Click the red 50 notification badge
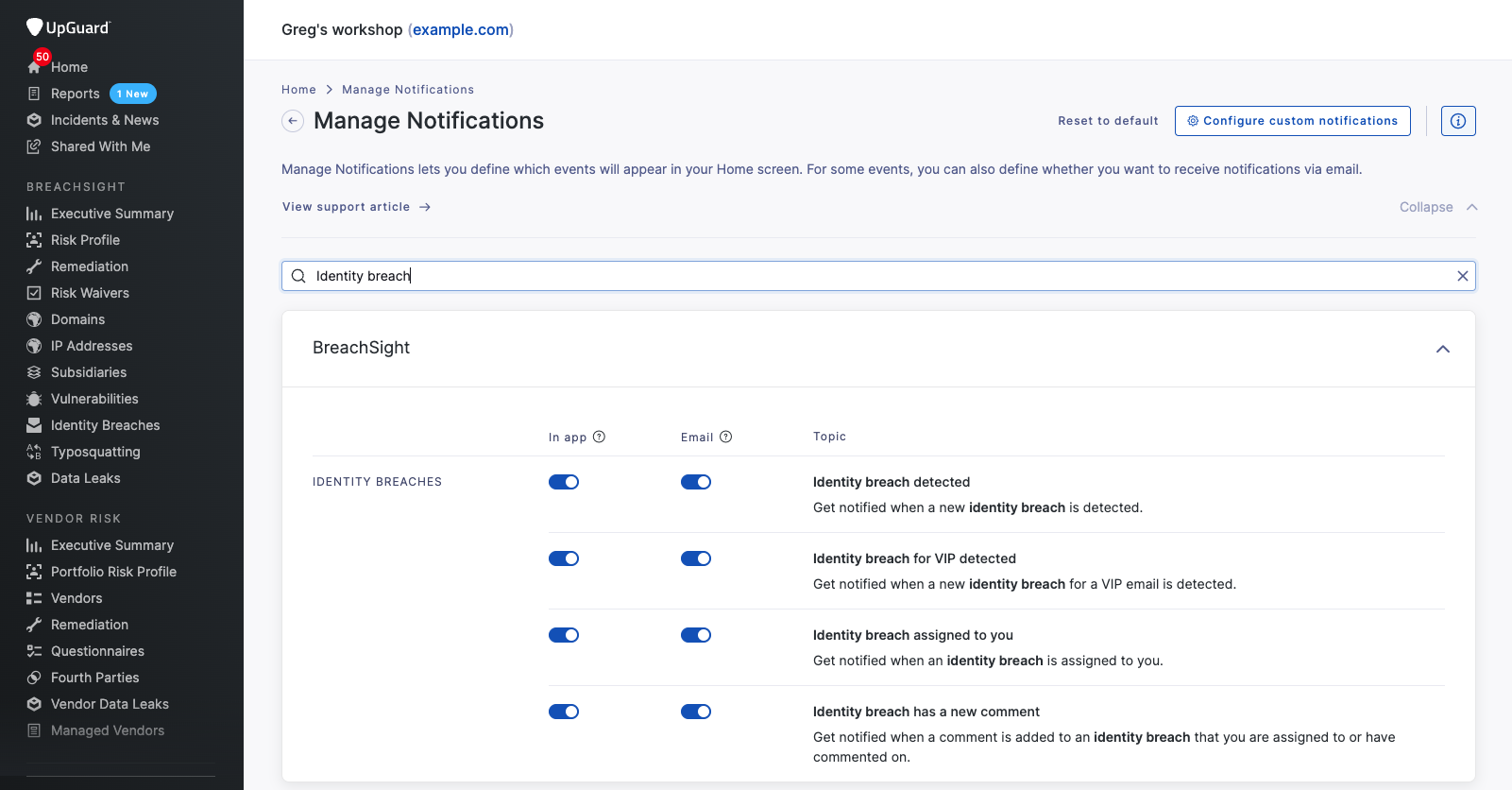Image resolution: width=1512 pixels, height=790 pixels. 42,57
